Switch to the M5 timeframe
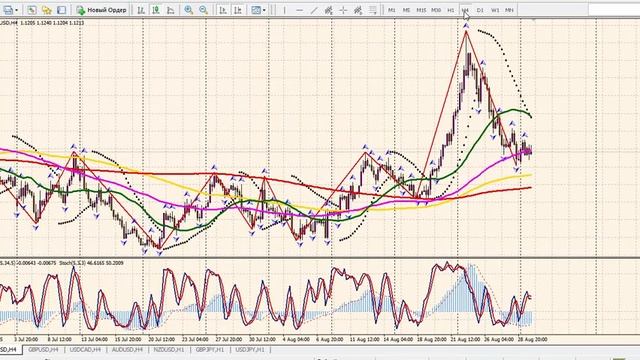Viewport: 640px width, 360px height. click(406, 10)
